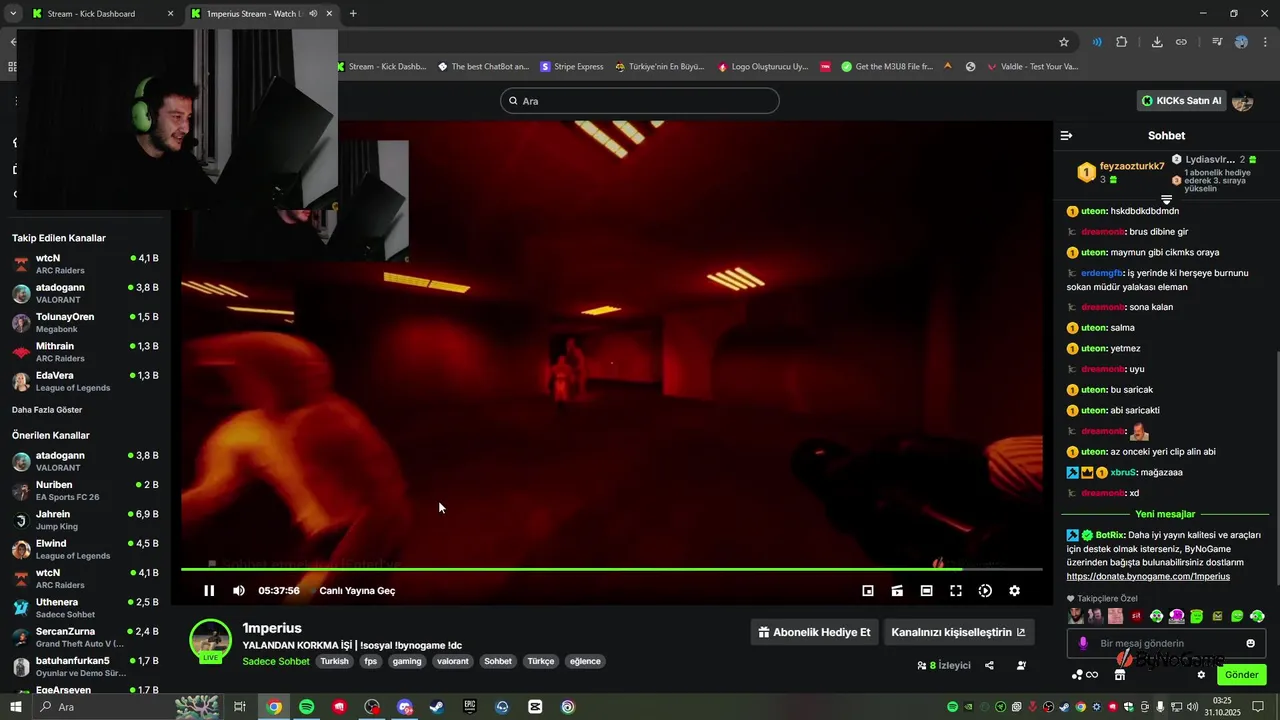Open video player settings gear
Viewport: 1280px width, 720px height.
pyautogui.click(x=1014, y=591)
